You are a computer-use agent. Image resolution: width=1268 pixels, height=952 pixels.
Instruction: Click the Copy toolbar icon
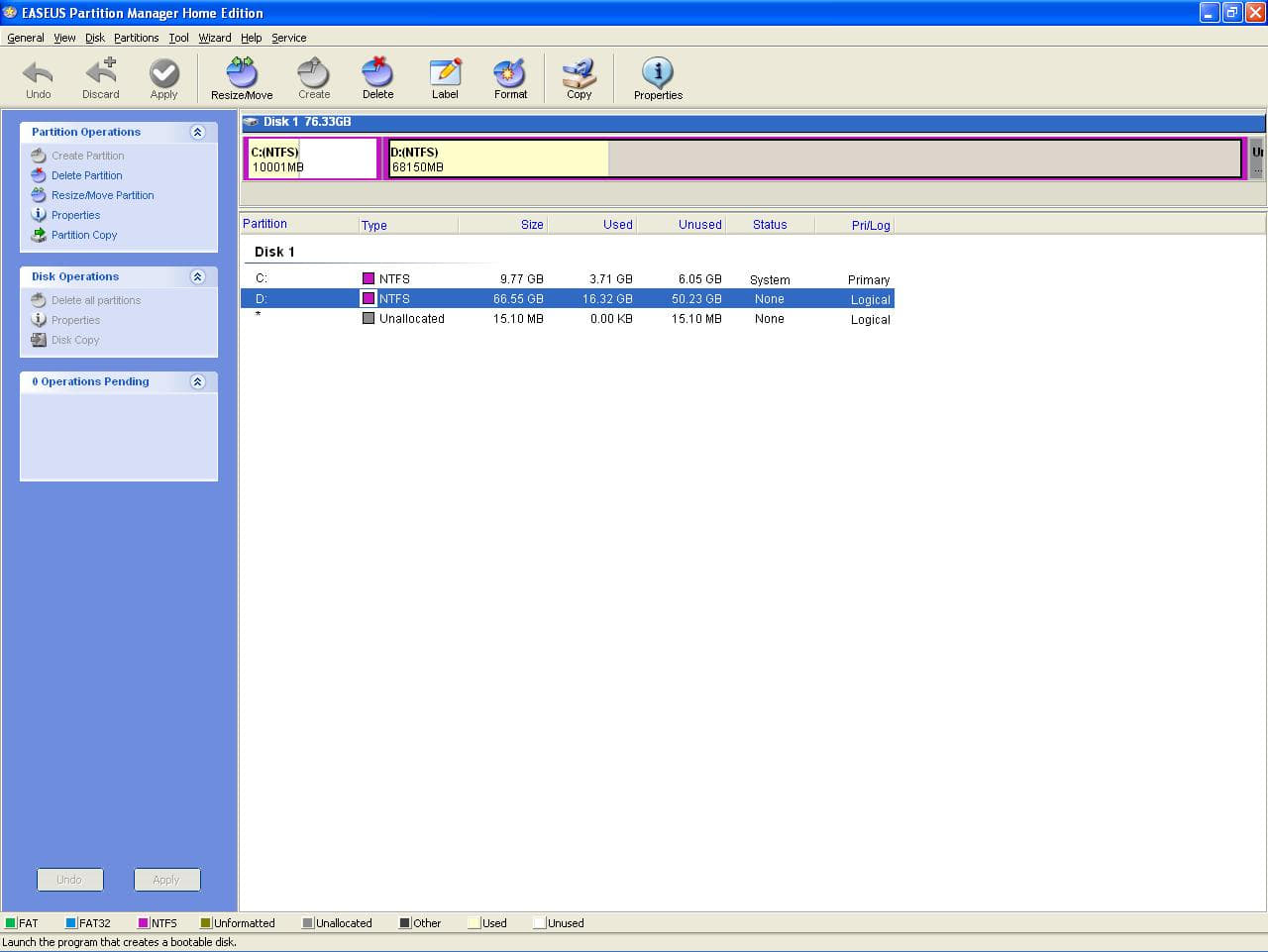[x=579, y=72]
